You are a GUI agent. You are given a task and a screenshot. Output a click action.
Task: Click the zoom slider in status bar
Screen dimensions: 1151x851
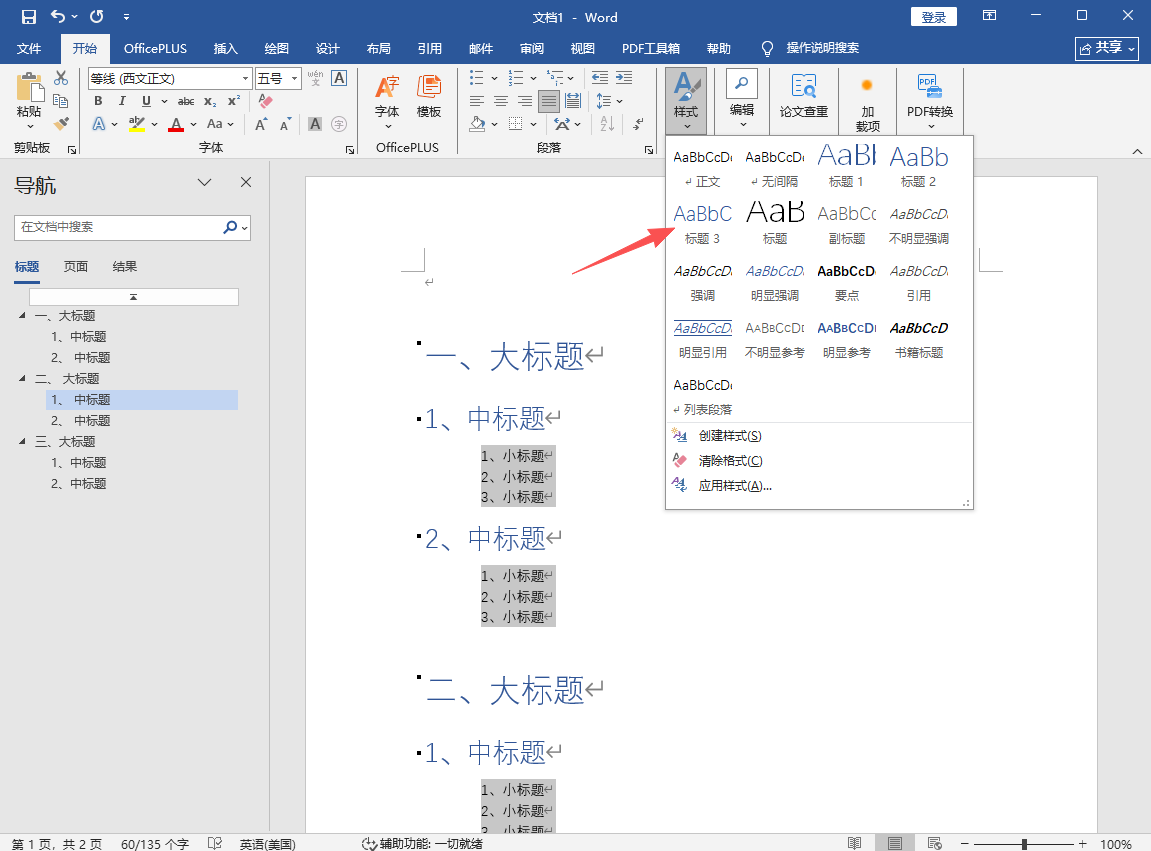pos(1023,844)
